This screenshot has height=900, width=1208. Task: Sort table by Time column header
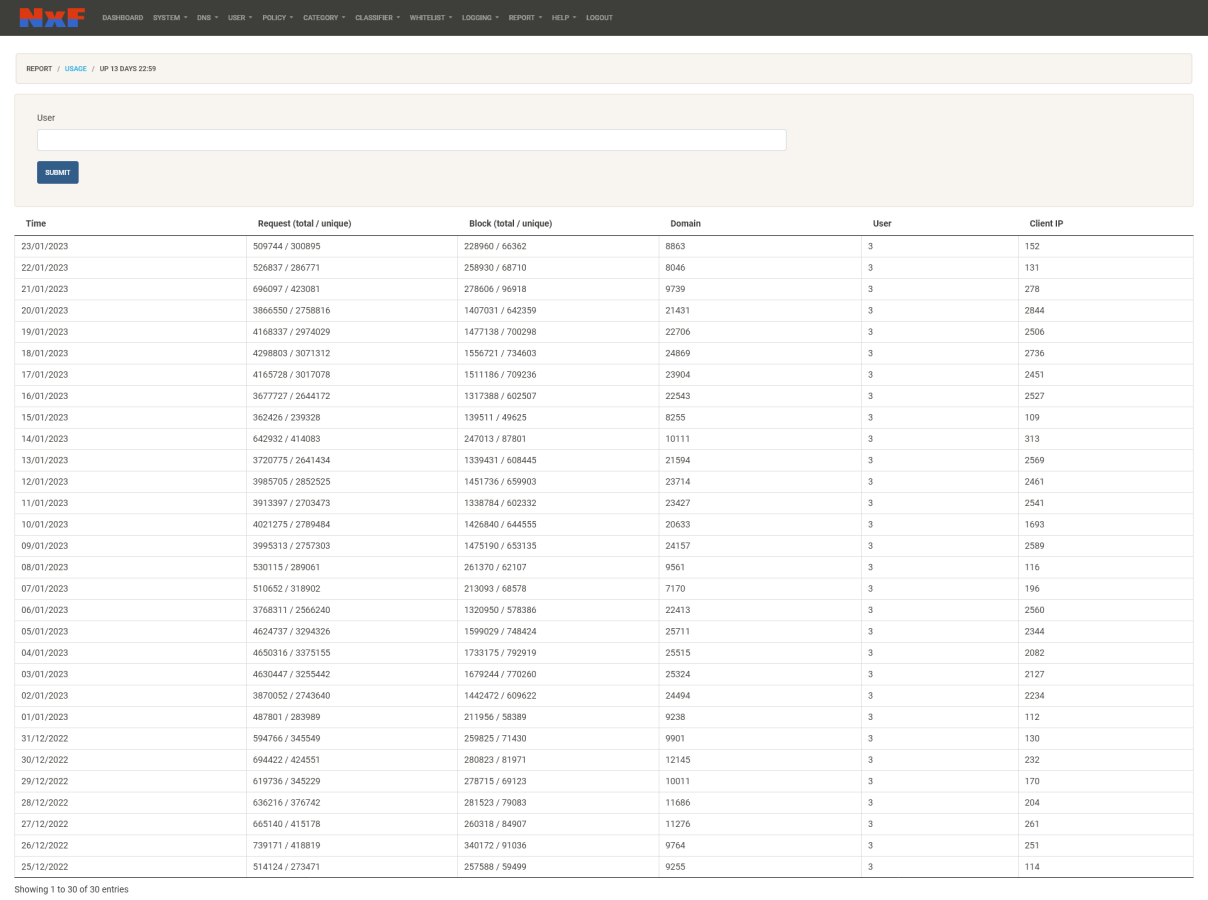(x=36, y=223)
